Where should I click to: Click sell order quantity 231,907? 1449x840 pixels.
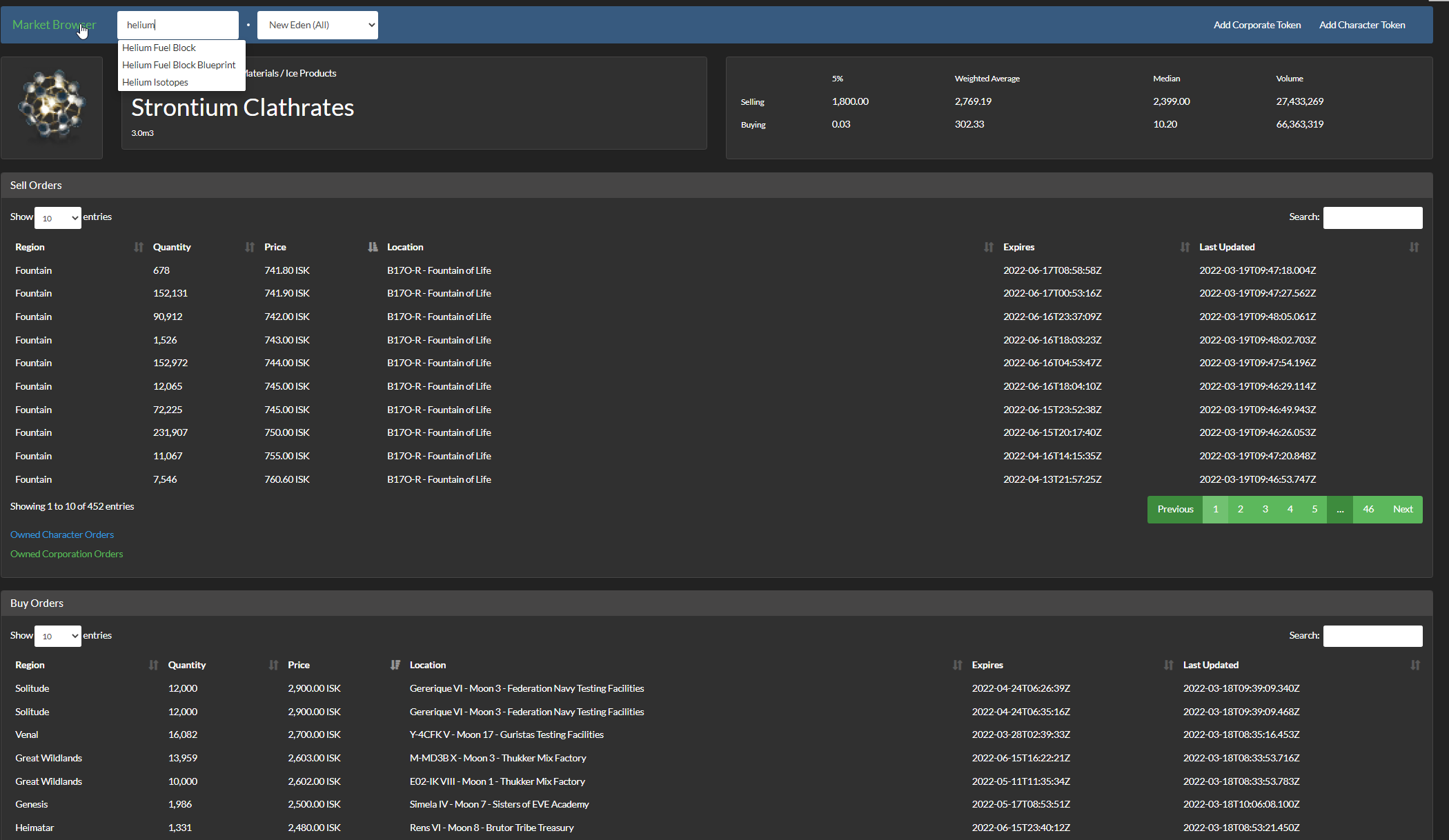(x=170, y=432)
